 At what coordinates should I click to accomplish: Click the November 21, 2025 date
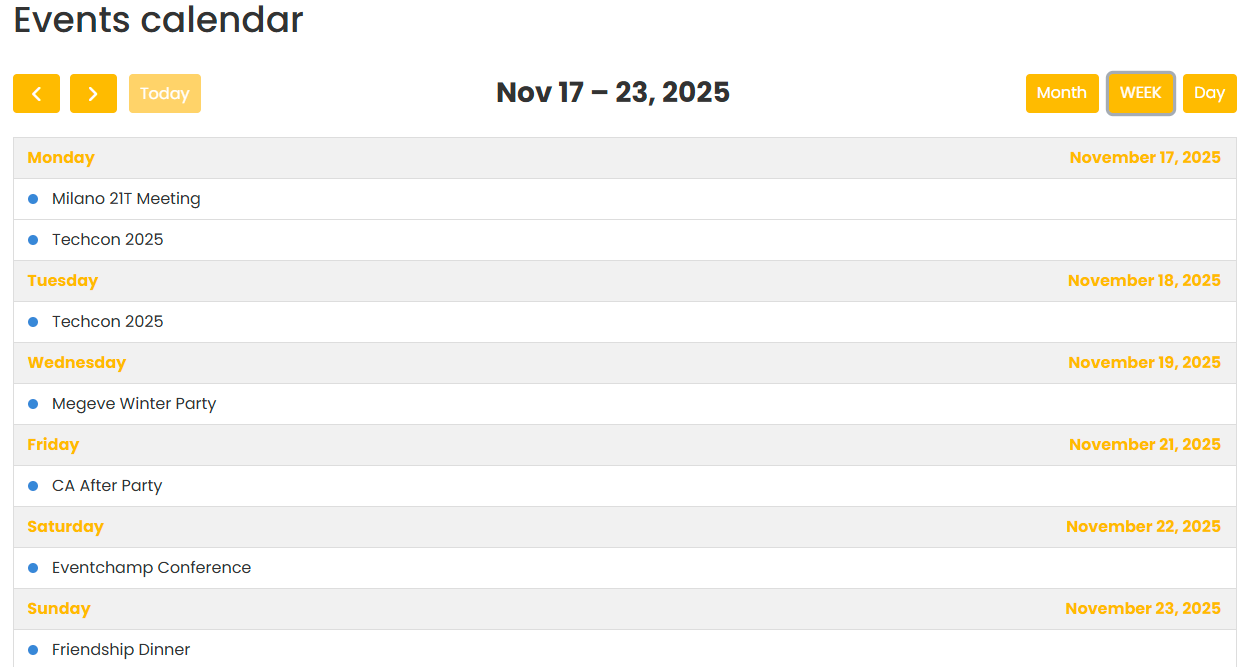1144,445
